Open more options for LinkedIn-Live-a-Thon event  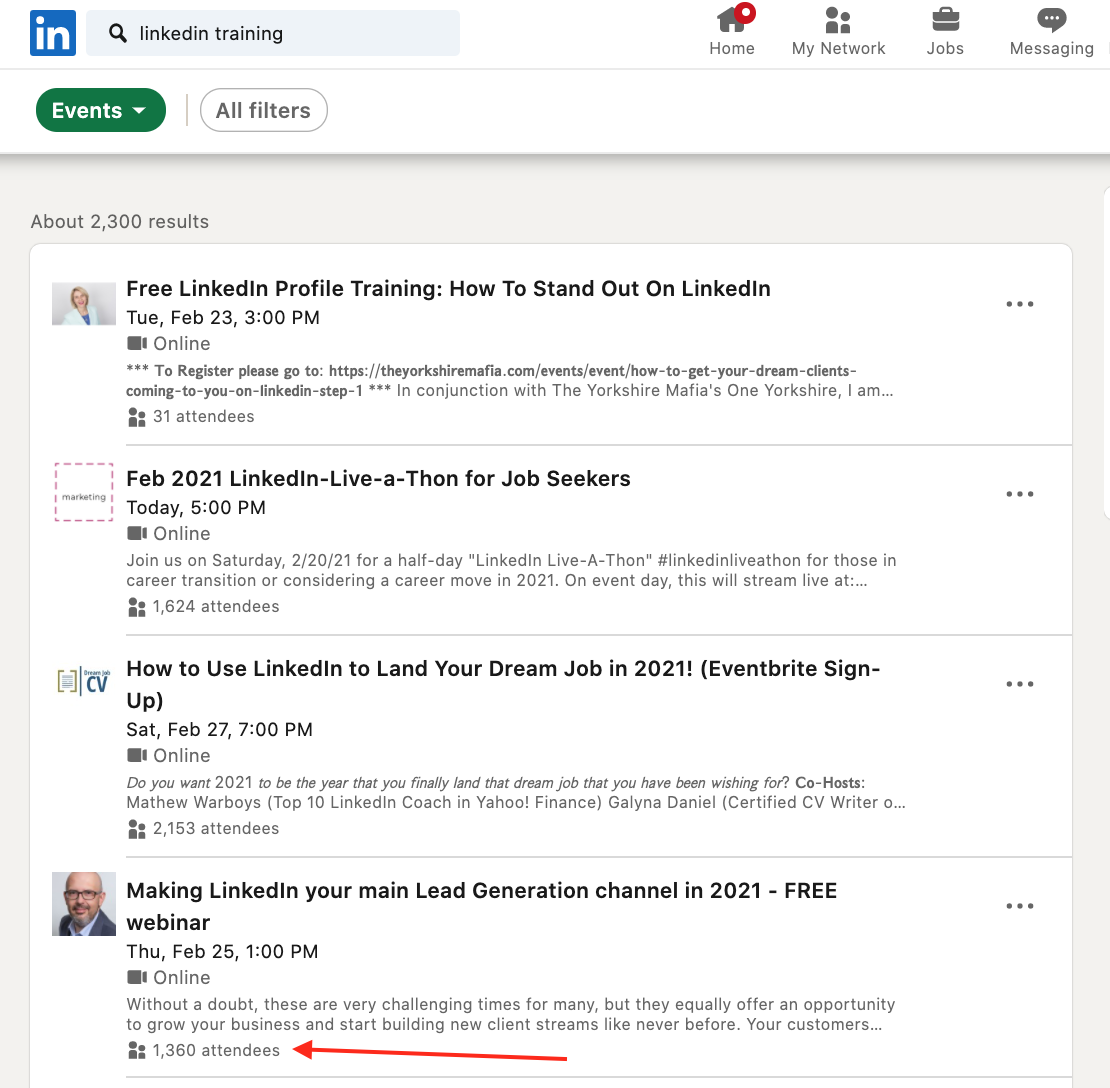point(1019,493)
